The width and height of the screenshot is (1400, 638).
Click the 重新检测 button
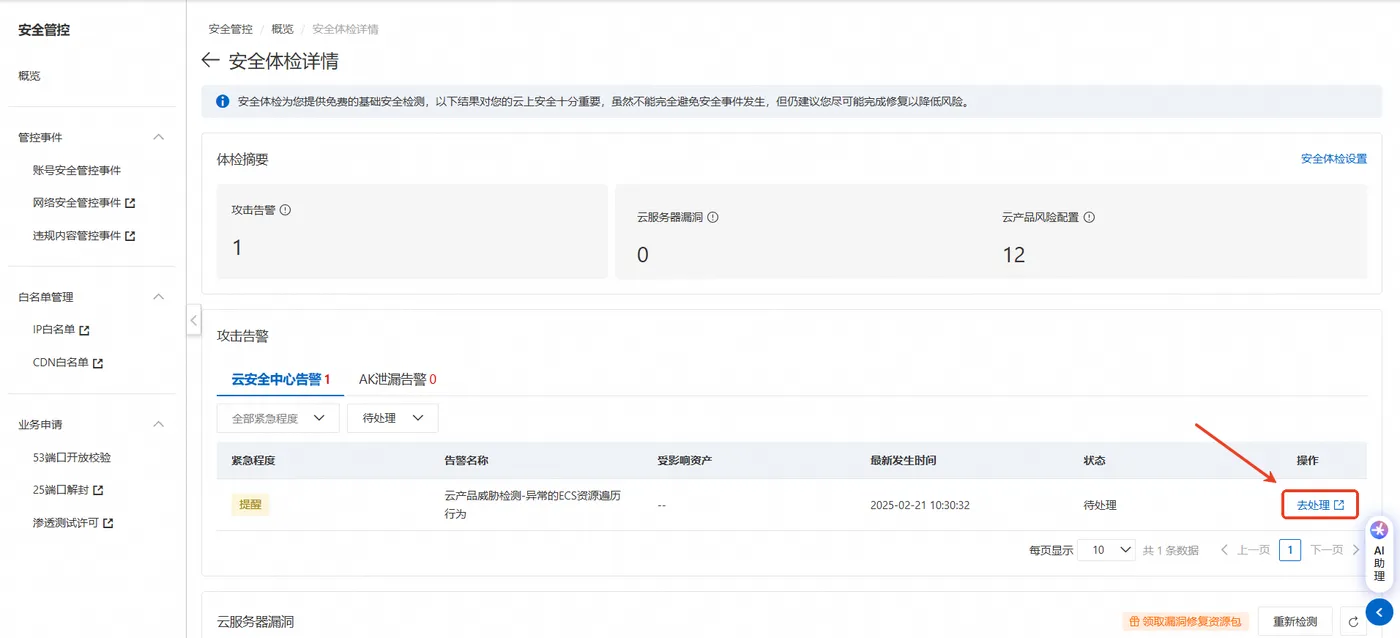[x=1295, y=622]
